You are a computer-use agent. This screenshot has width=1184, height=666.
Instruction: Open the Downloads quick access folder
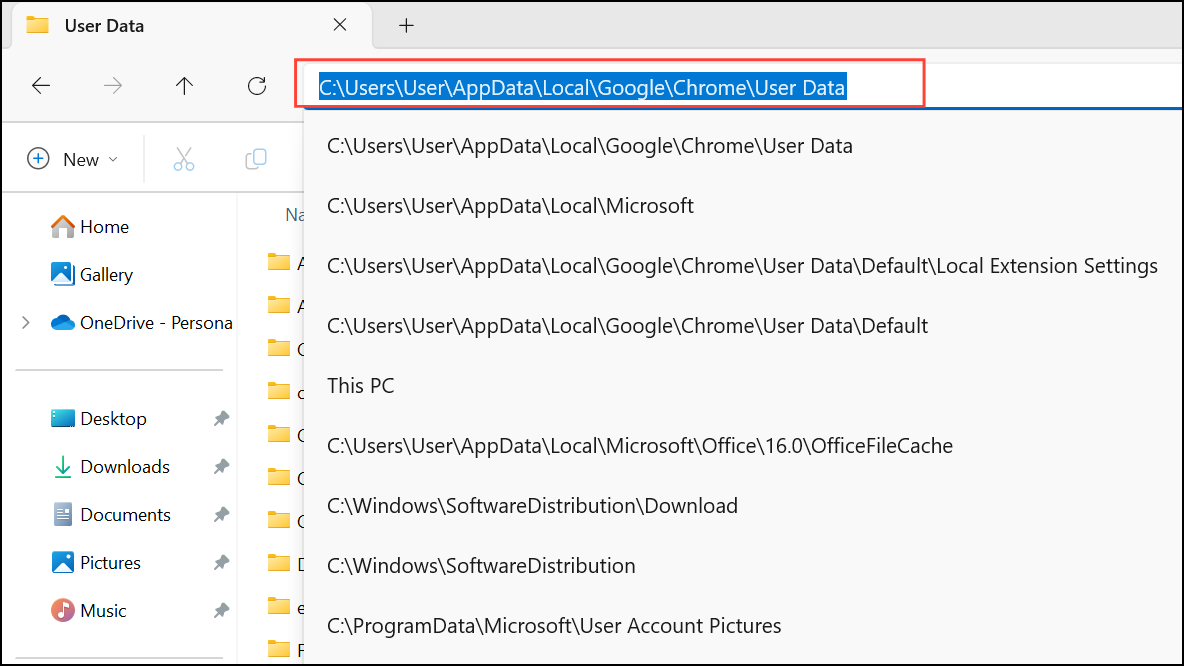110,467
